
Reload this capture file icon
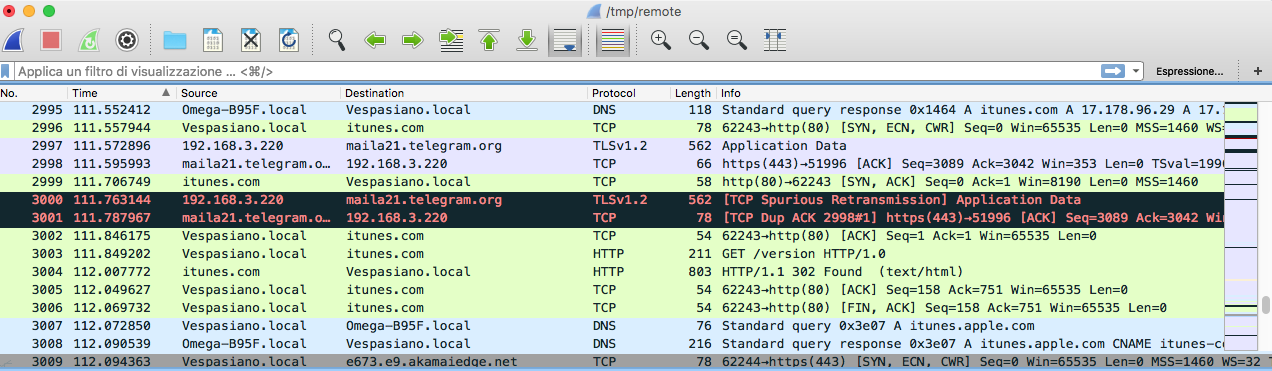point(288,40)
